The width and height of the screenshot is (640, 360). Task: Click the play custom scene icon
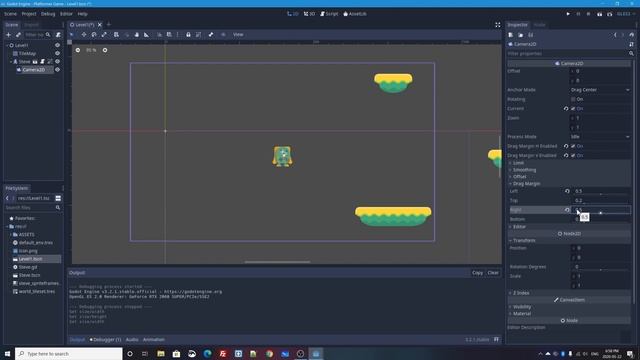click(x=609, y=14)
